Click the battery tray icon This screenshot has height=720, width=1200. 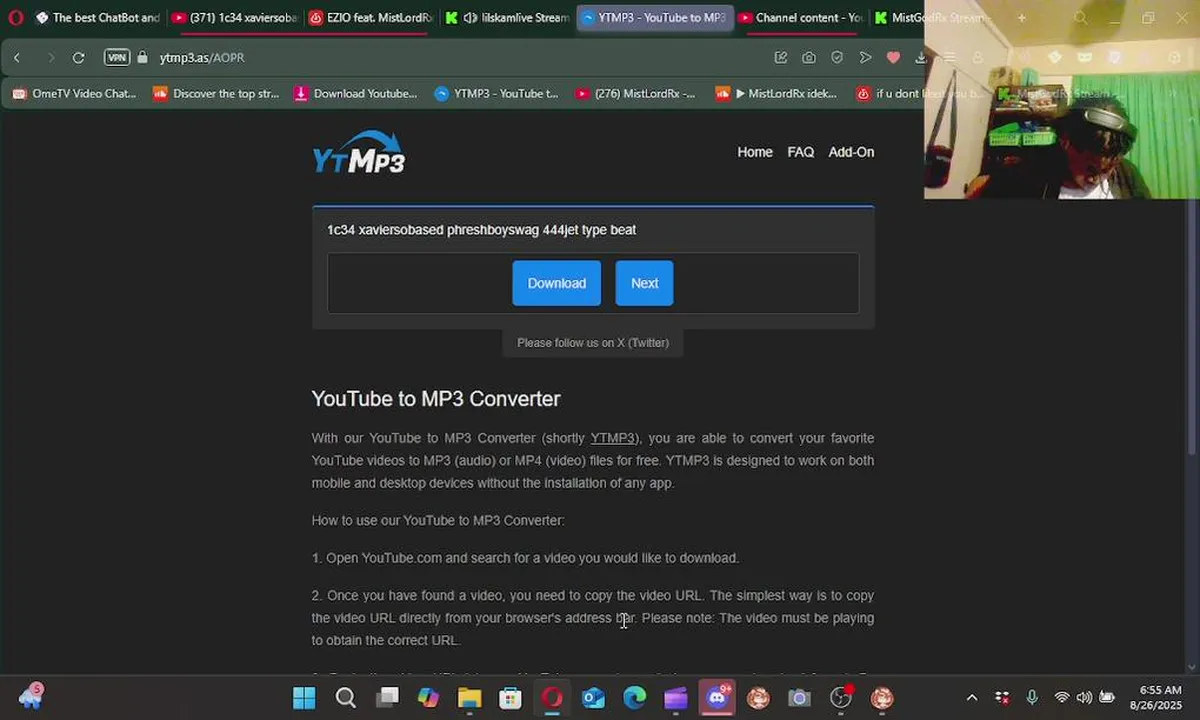tap(1108, 698)
